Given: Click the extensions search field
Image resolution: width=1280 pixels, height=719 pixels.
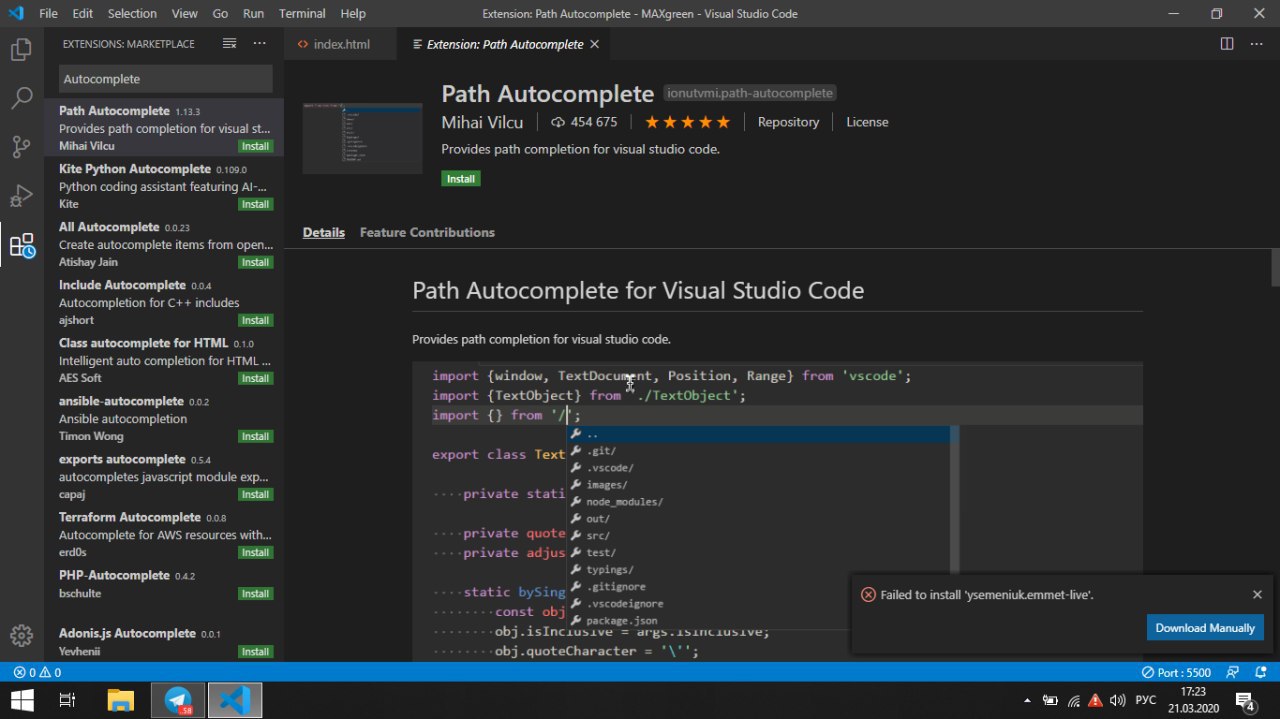Looking at the screenshot, I should pyautogui.click(x=164, y=79).
